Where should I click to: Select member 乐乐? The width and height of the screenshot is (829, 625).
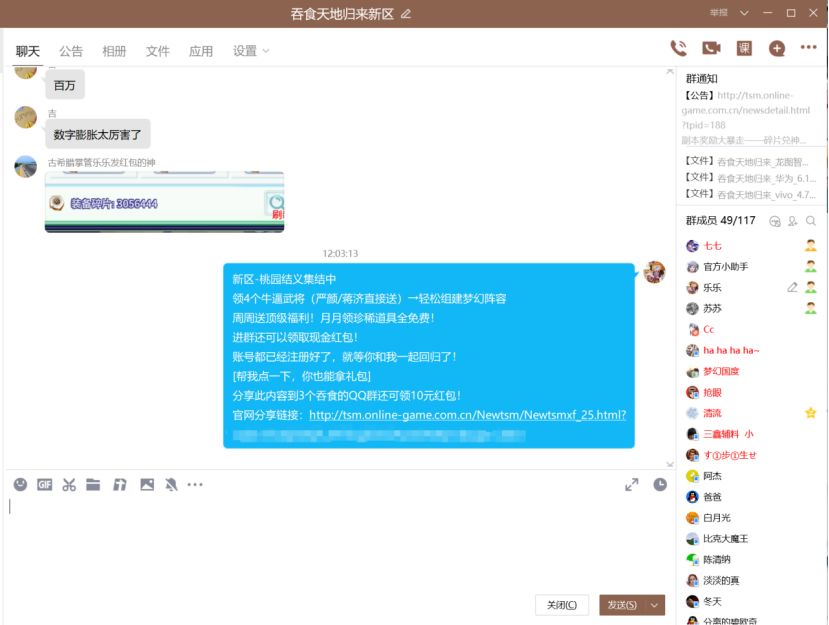pyautogui.click(x=751, y=288)
